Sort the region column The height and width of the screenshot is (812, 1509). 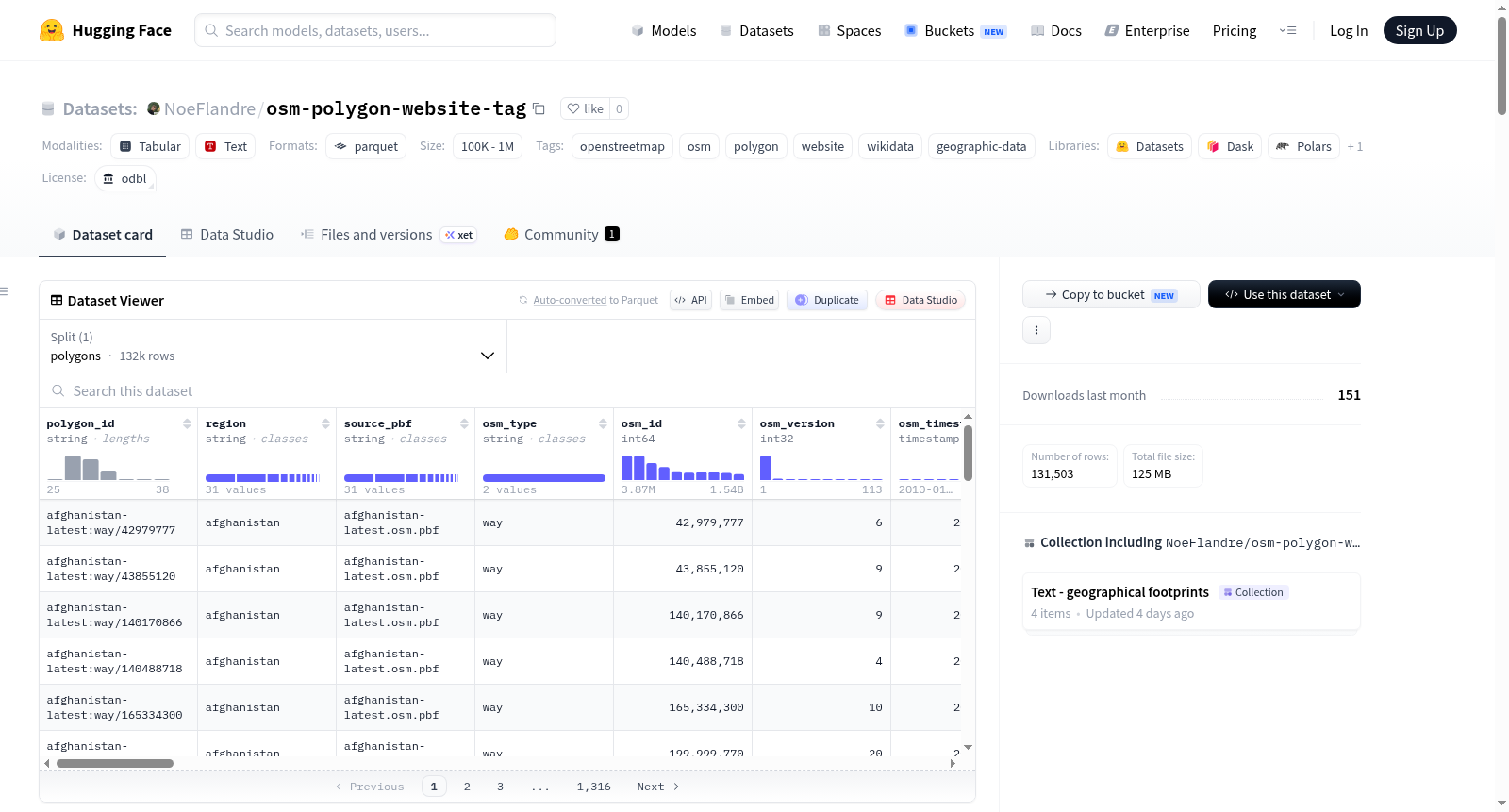[325, 423]
